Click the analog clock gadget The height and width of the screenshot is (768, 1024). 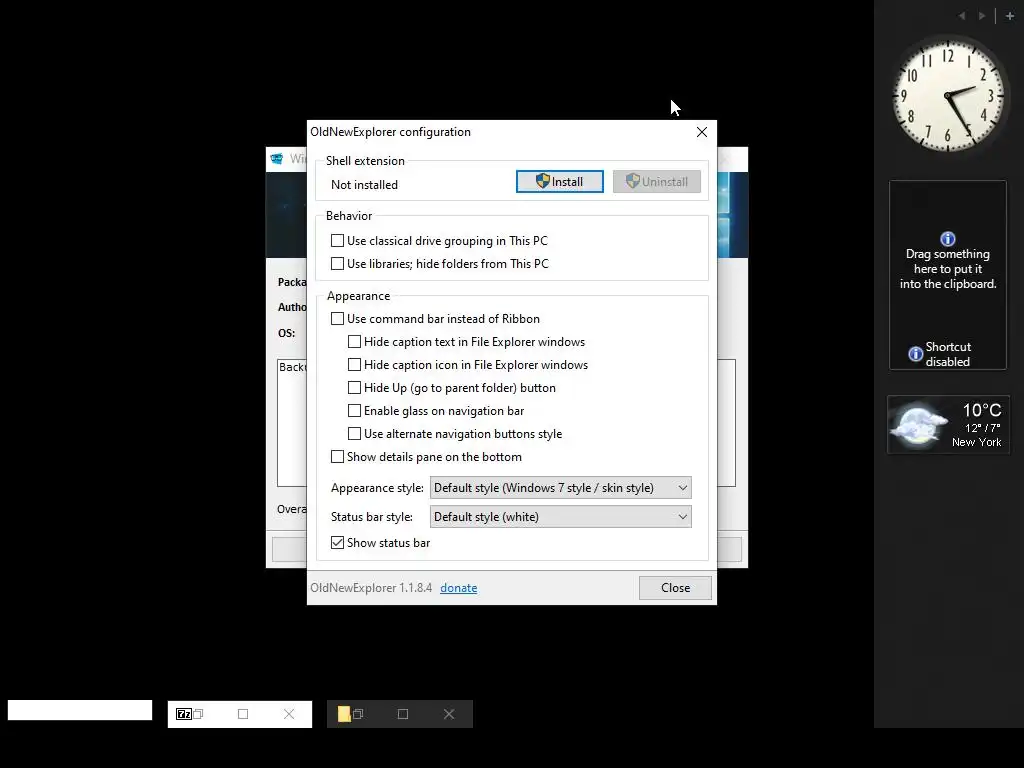948,95
